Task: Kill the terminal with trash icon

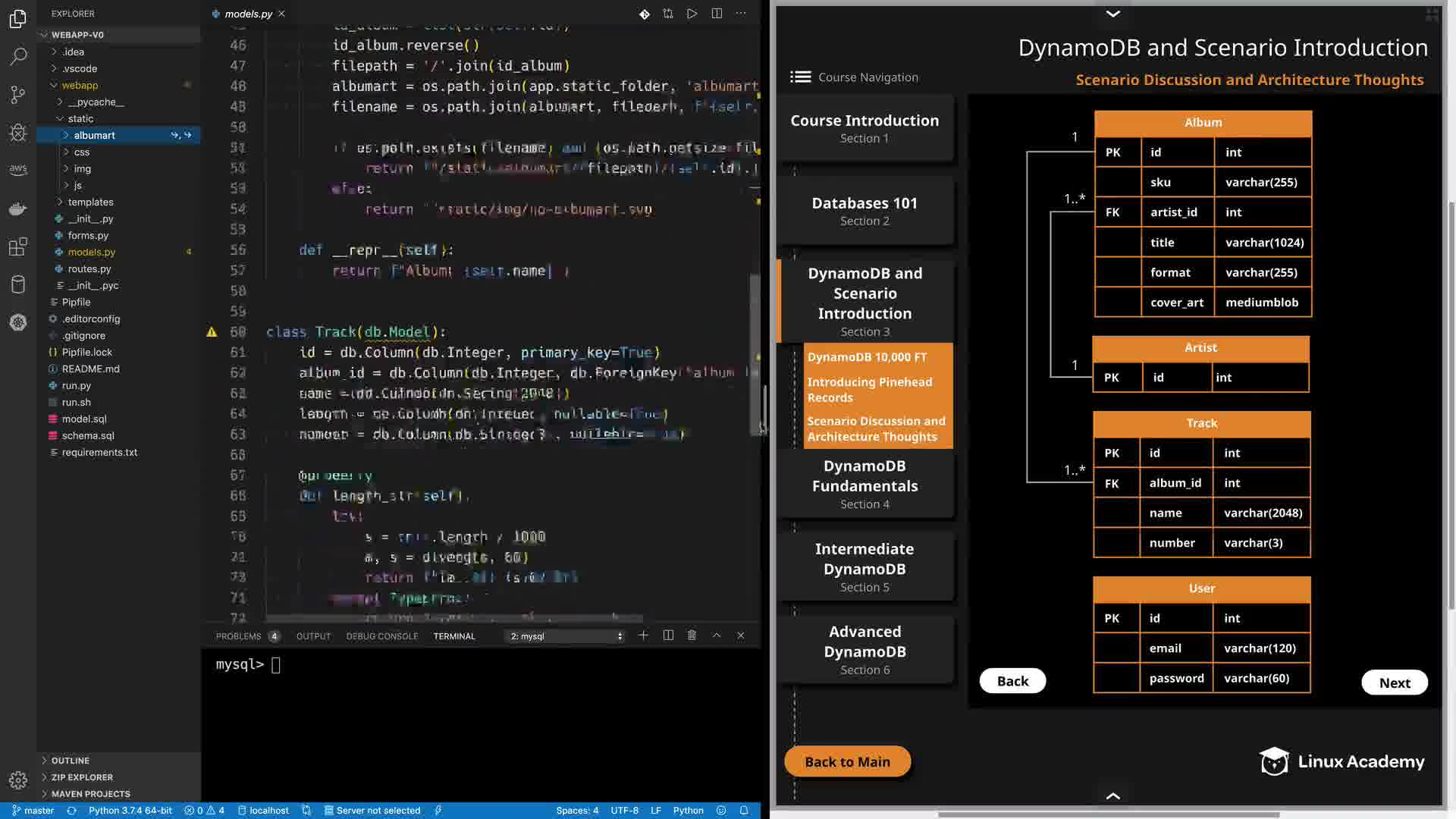Action: point(692,635)
